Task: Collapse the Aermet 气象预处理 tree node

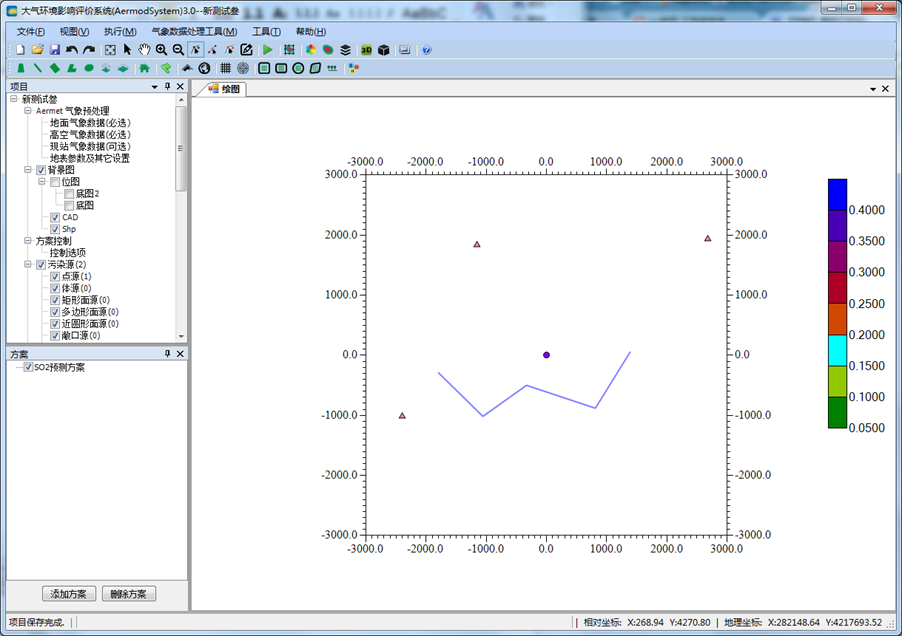Action: point(28,111)
